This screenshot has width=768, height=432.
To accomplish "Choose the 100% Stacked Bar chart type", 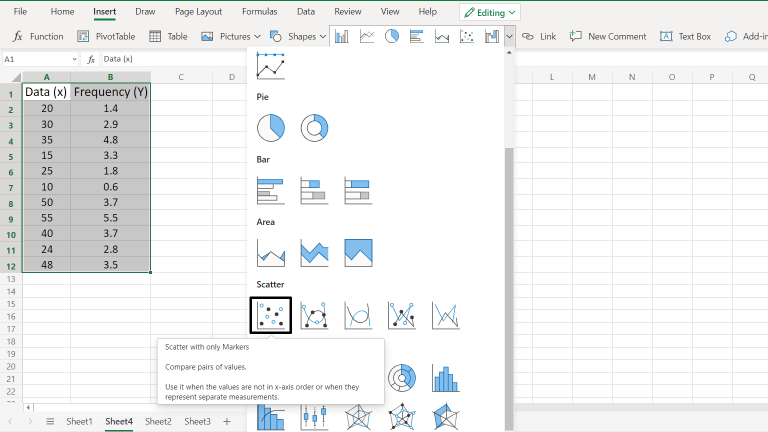I will pos(358,191).
